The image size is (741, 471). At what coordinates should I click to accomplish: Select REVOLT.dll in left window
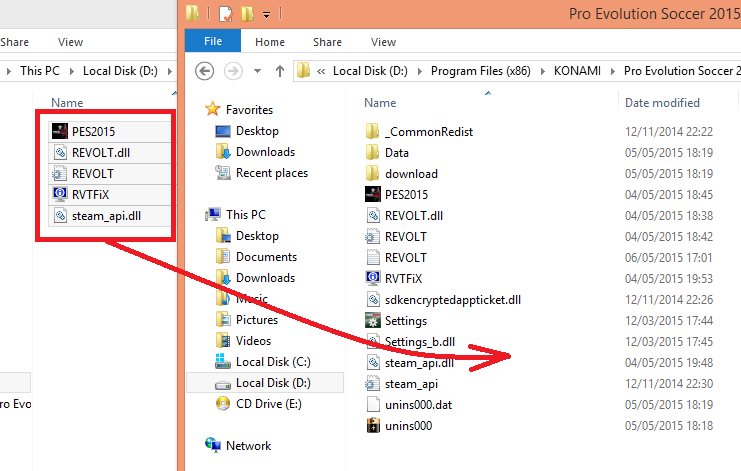(x=110, y=153)
